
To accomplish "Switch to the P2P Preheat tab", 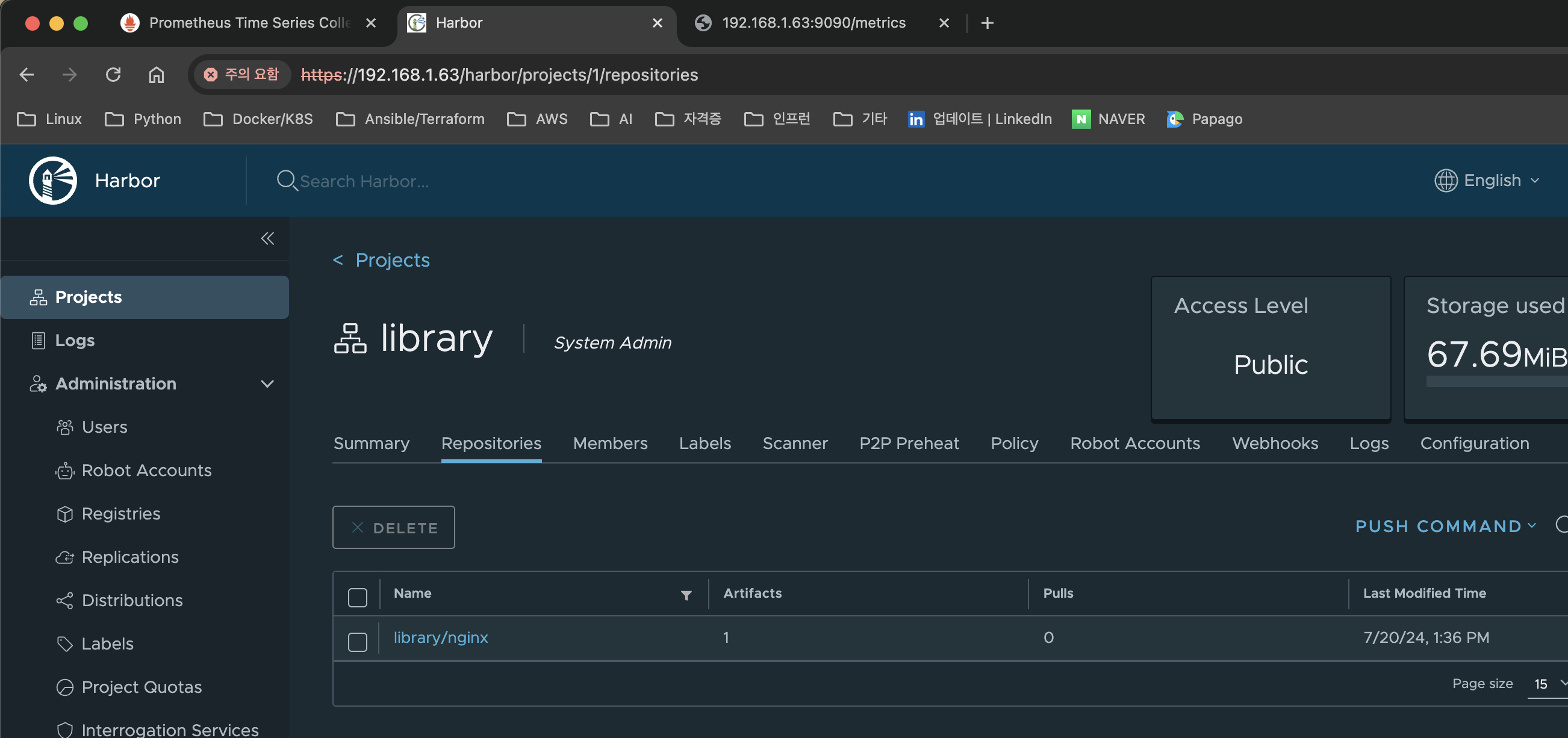I will tap(909, 443).
